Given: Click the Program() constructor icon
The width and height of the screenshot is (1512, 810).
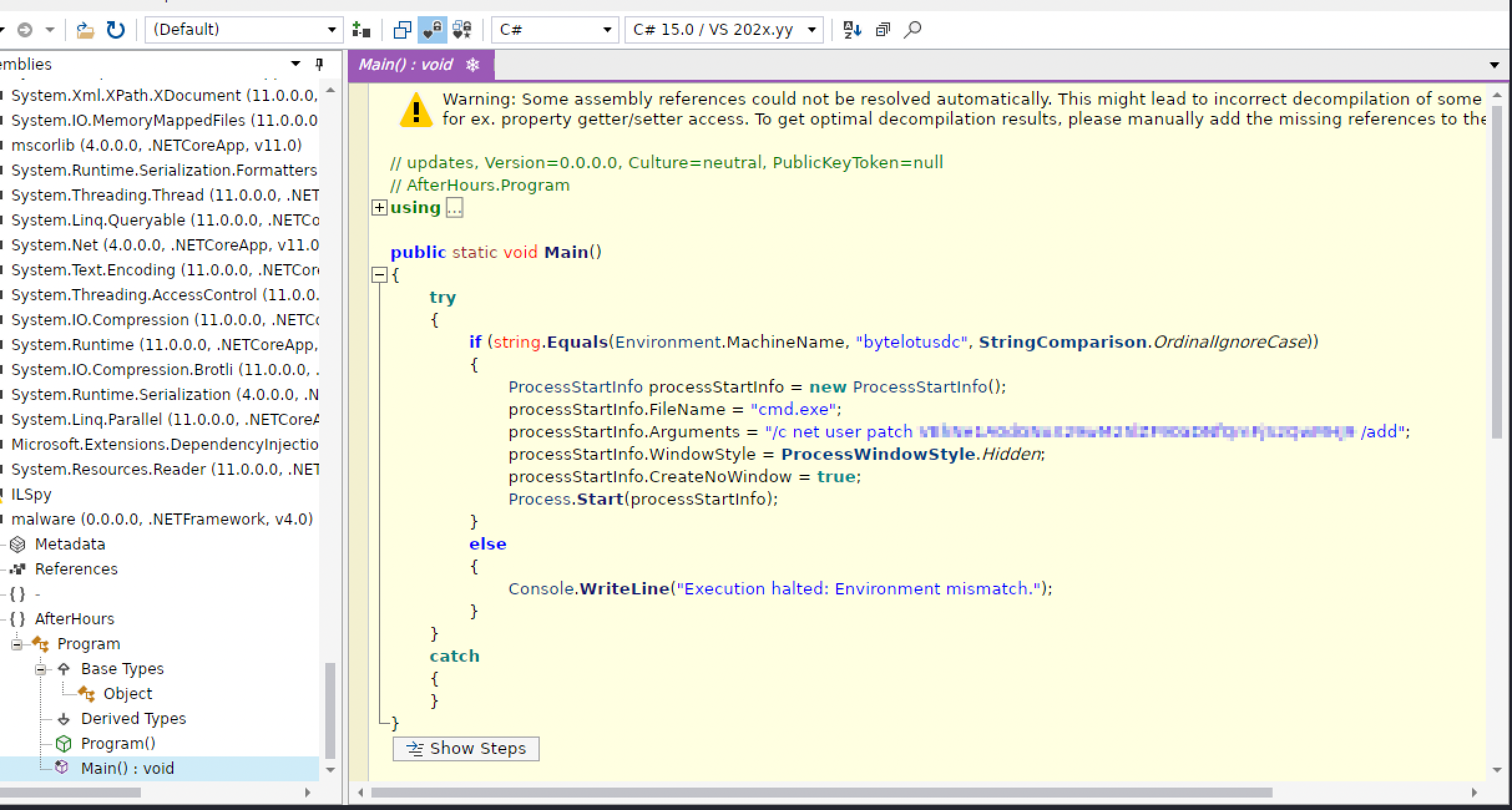Looking at the screenshot, I should pyautogui.click(x=64, y=743).
